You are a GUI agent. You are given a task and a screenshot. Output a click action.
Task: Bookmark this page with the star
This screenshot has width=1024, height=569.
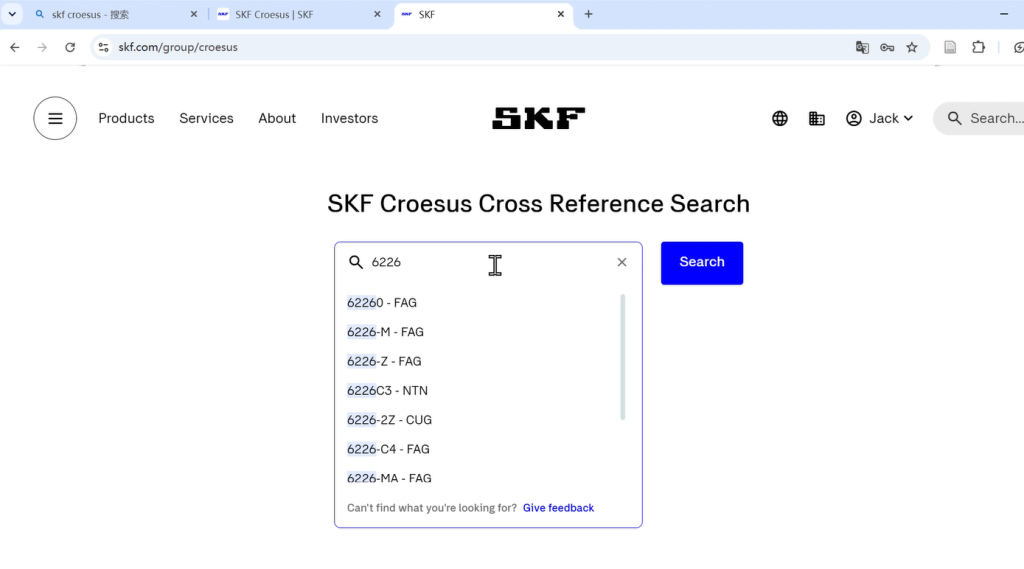click(x=912, y=47)
